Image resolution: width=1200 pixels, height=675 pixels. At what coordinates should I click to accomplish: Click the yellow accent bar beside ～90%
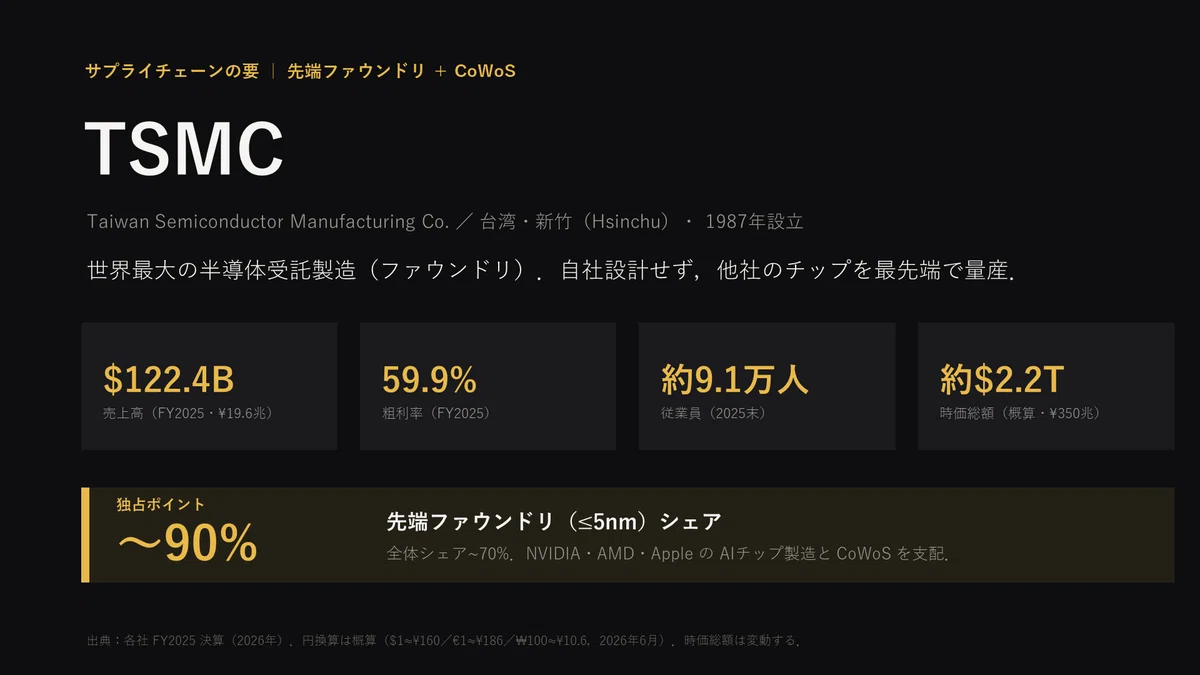[85, 535]
